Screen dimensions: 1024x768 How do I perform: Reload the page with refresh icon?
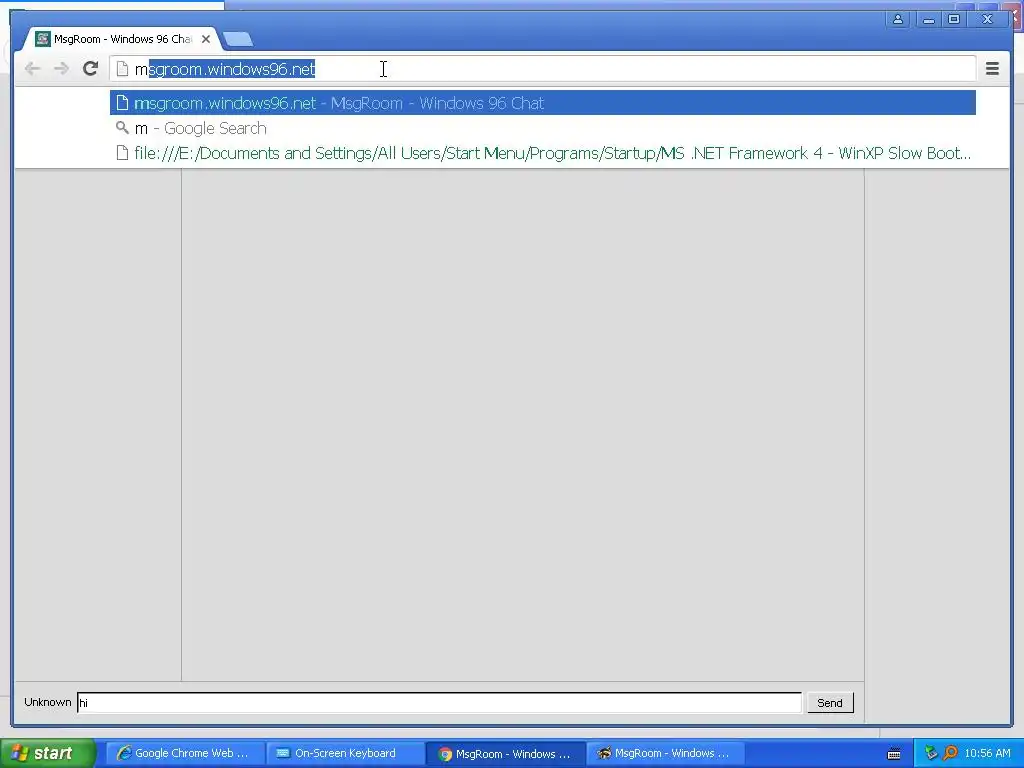[90, 69]
